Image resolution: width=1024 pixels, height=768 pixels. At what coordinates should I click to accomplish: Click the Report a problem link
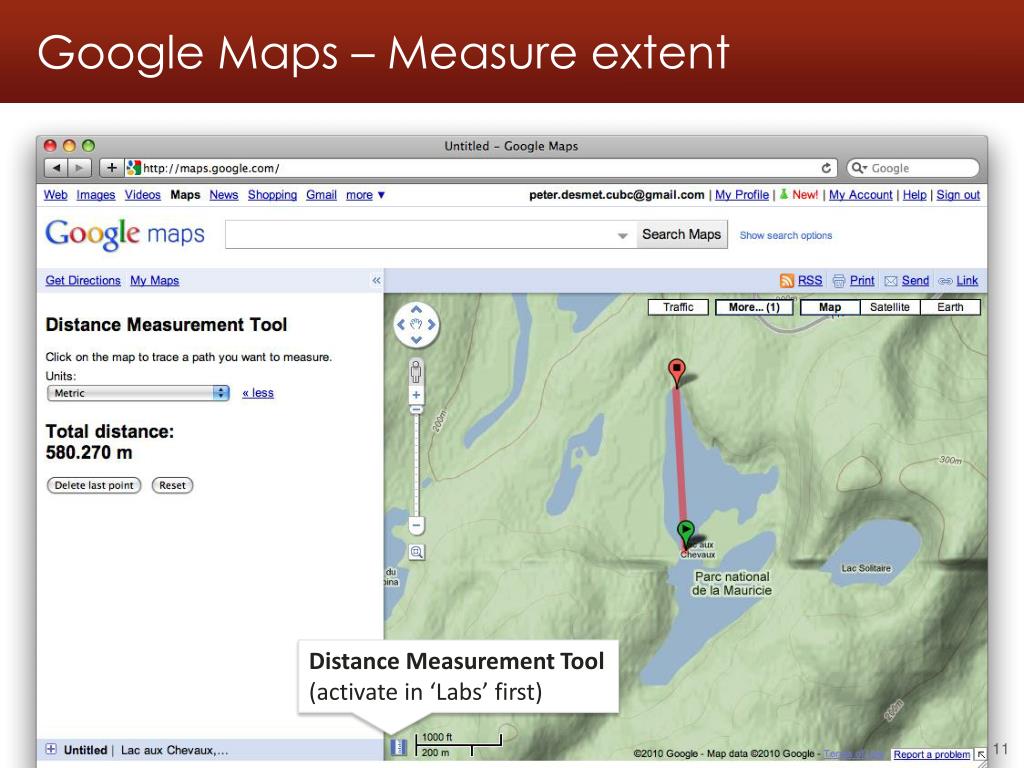coord(931,754)
